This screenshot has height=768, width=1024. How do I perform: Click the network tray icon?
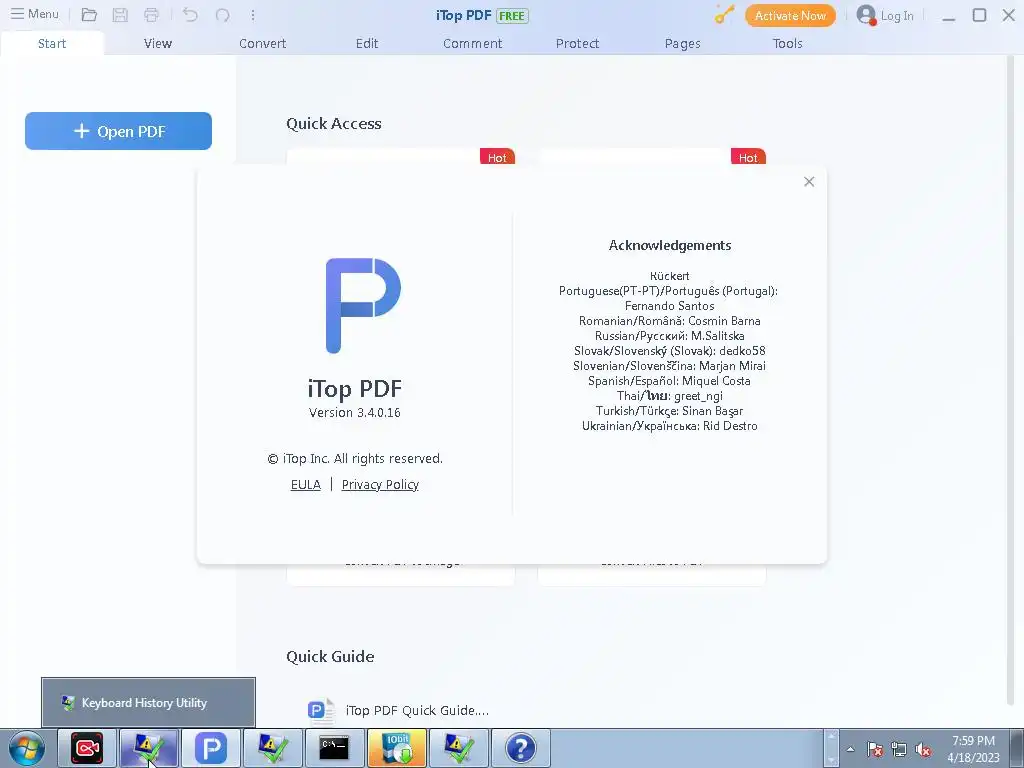(x=899, y=750)
